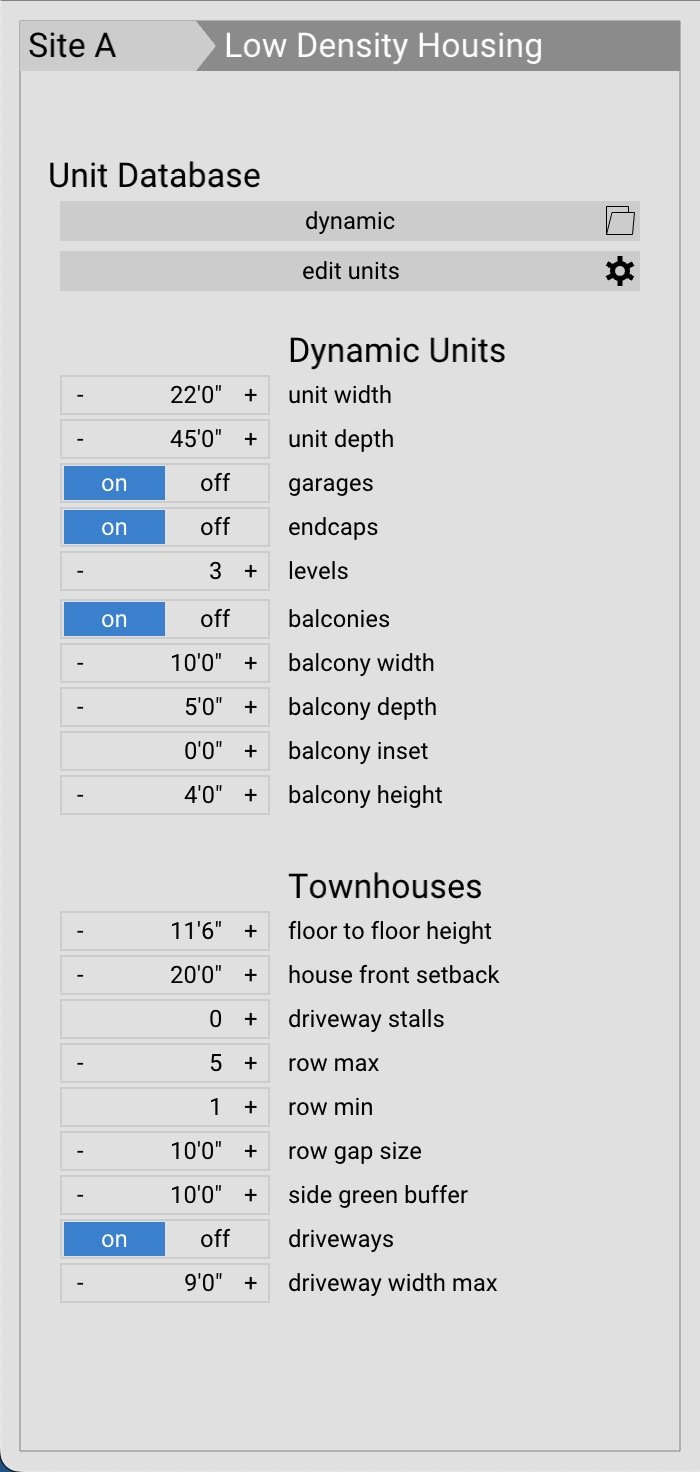Open the folder icon beside dynamic

point(620,220)
